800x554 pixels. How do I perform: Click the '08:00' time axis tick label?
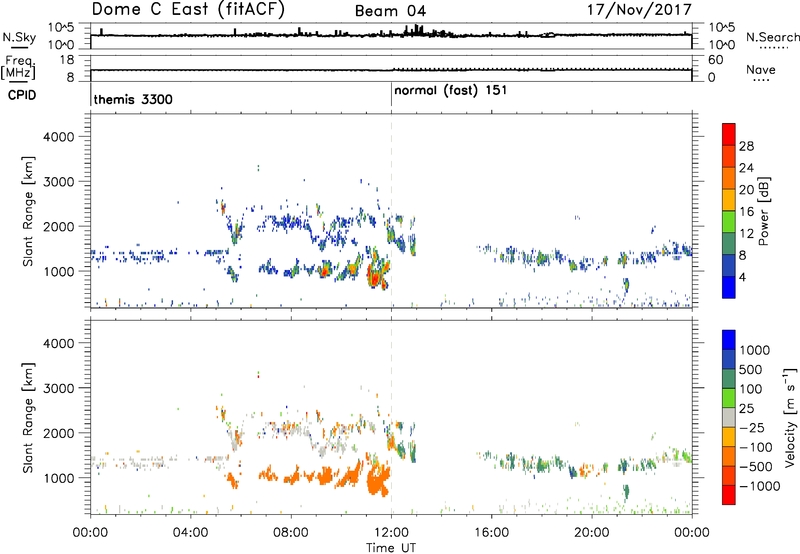[291, 533]
